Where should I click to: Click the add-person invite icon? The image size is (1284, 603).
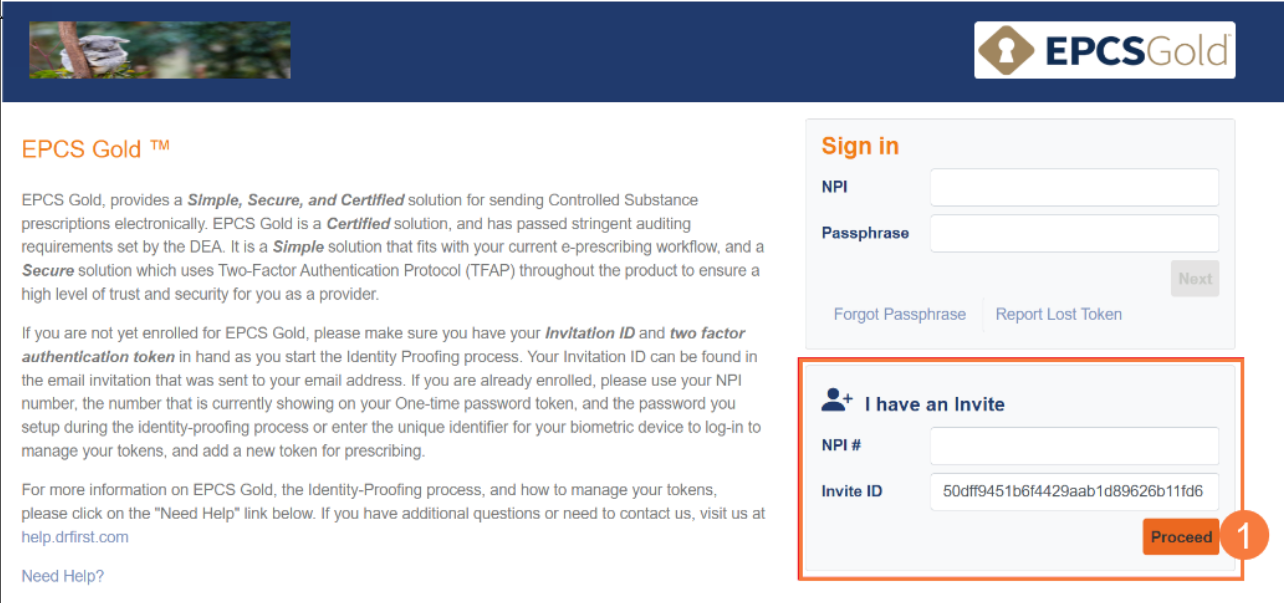pyautogui.click(x=836, y=402)
